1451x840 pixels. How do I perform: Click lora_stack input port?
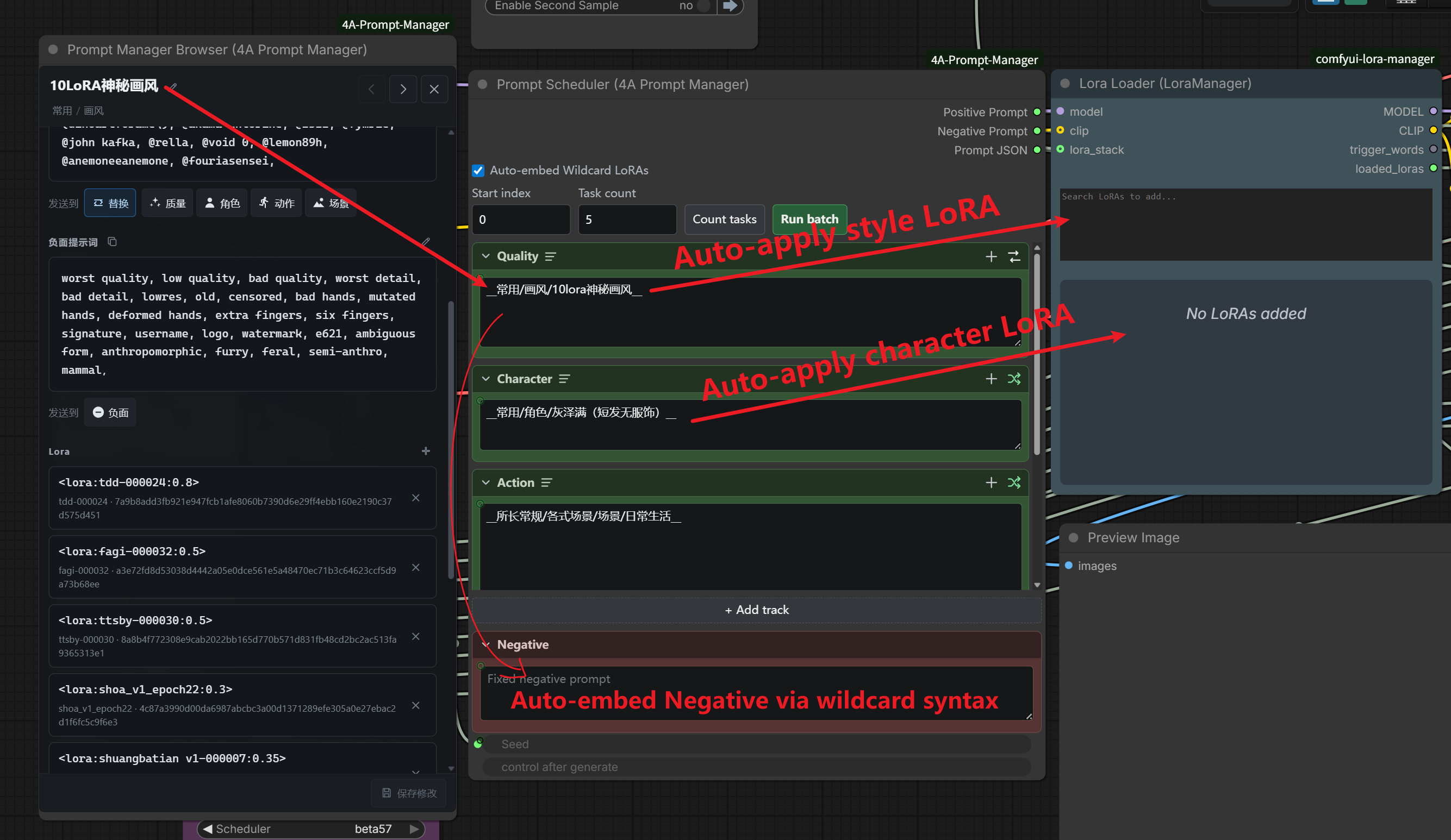coord(1060,149)
